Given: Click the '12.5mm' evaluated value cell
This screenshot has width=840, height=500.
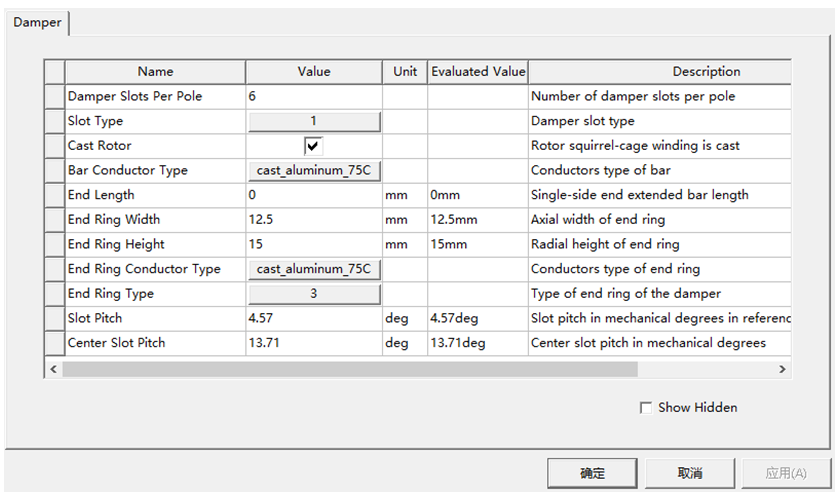Looking at the screenshot, I should tap(478, 220).
